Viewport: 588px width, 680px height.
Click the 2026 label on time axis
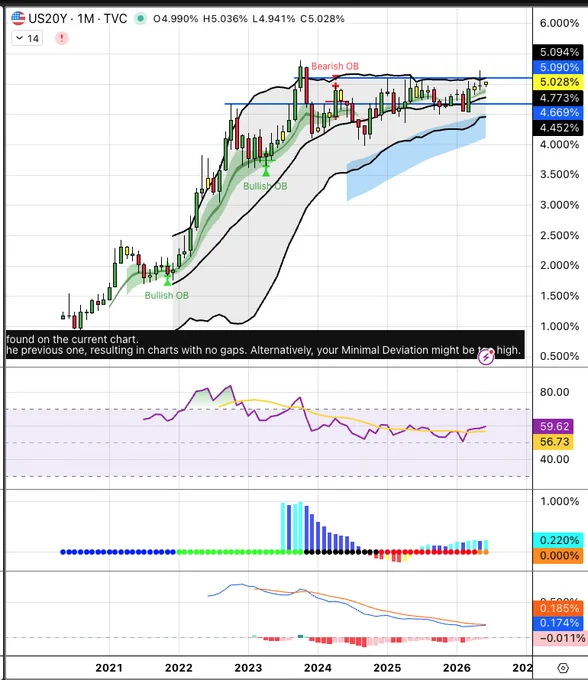pos(457,668)
